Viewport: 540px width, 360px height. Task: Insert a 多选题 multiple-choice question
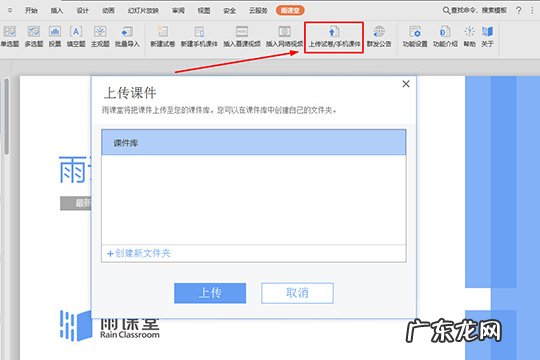click(33, 37)
